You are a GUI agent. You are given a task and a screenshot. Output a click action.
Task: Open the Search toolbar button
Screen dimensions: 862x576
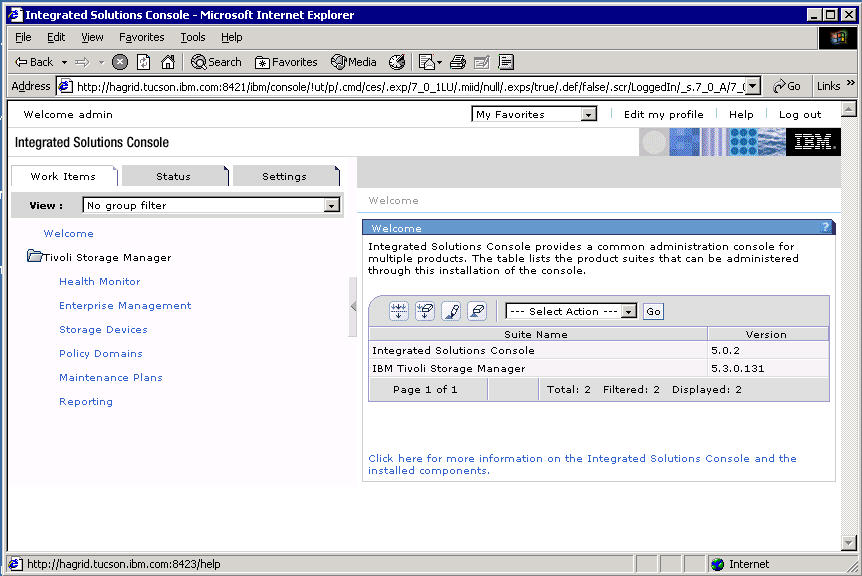tap(216, 62)
